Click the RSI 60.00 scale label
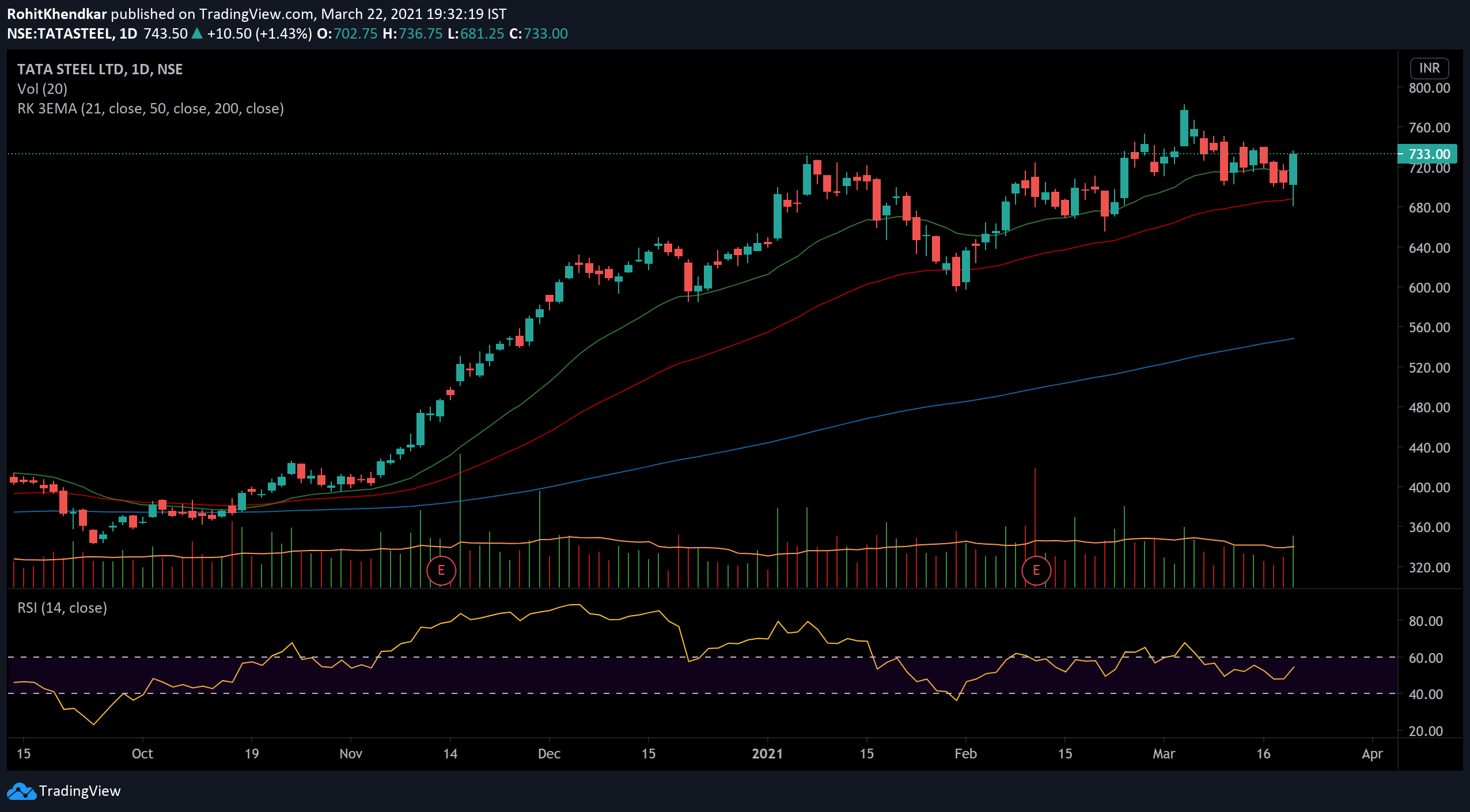The width and height of the screenshot is (1470, 812). 1426,658
